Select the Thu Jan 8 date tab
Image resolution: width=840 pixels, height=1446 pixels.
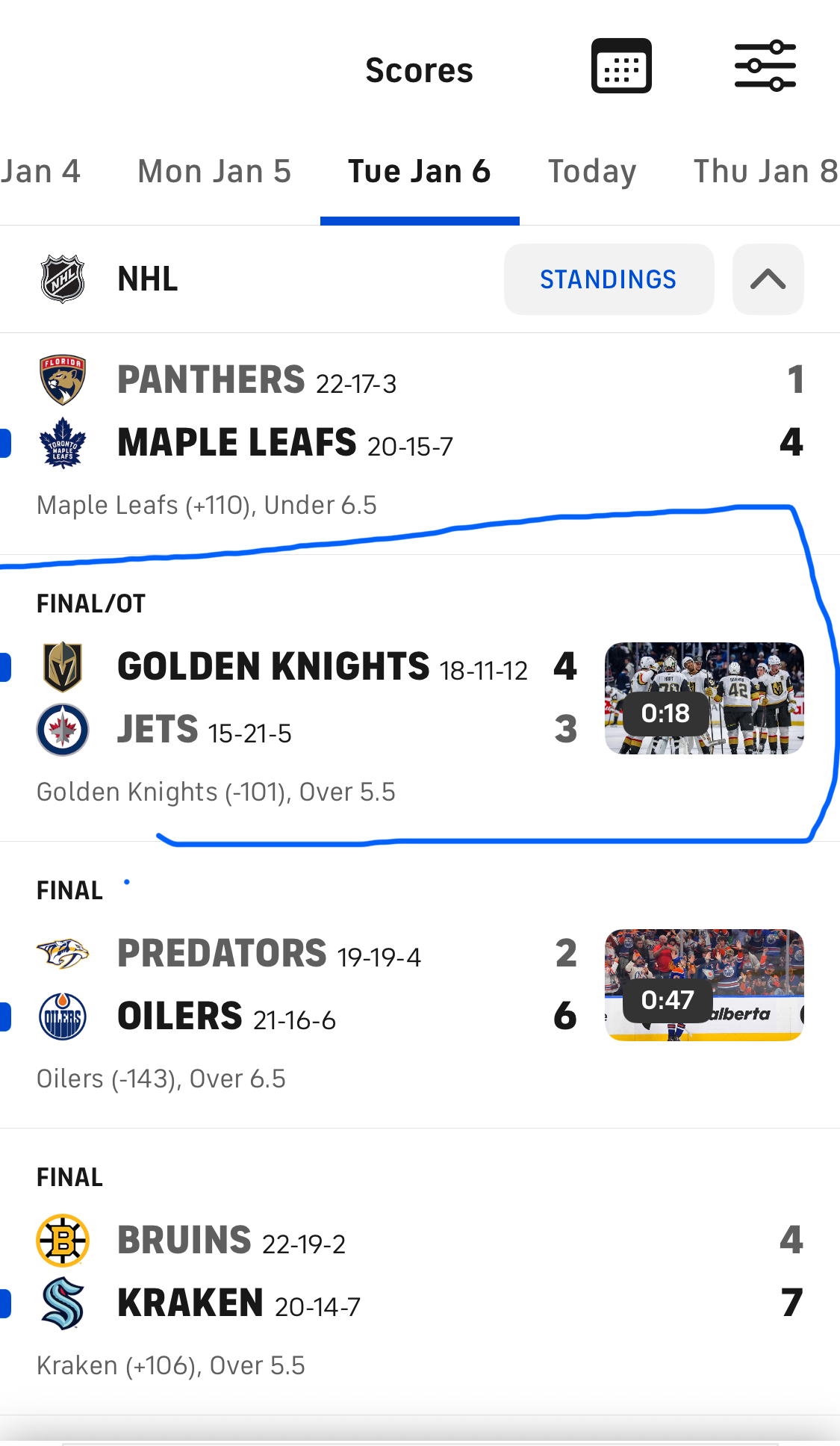tap(765, 172)
